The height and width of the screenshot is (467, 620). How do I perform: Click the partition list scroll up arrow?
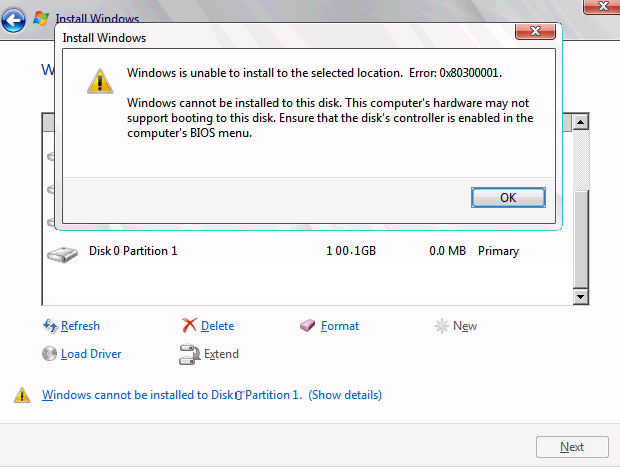point(579,122)
